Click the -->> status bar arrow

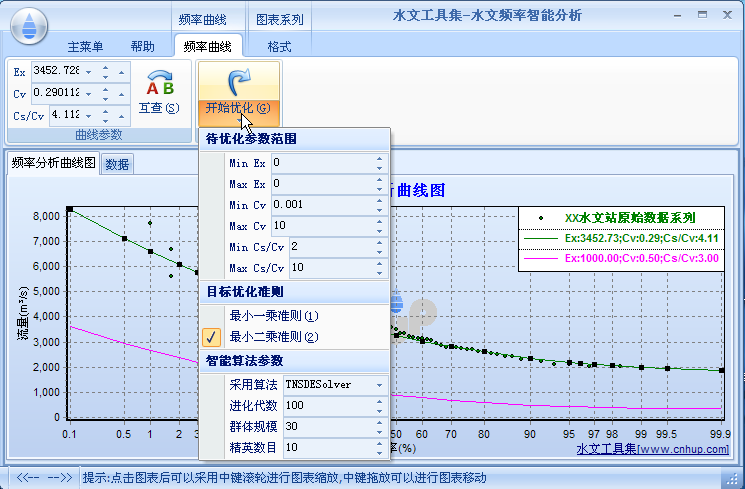(x=60, y=477)
